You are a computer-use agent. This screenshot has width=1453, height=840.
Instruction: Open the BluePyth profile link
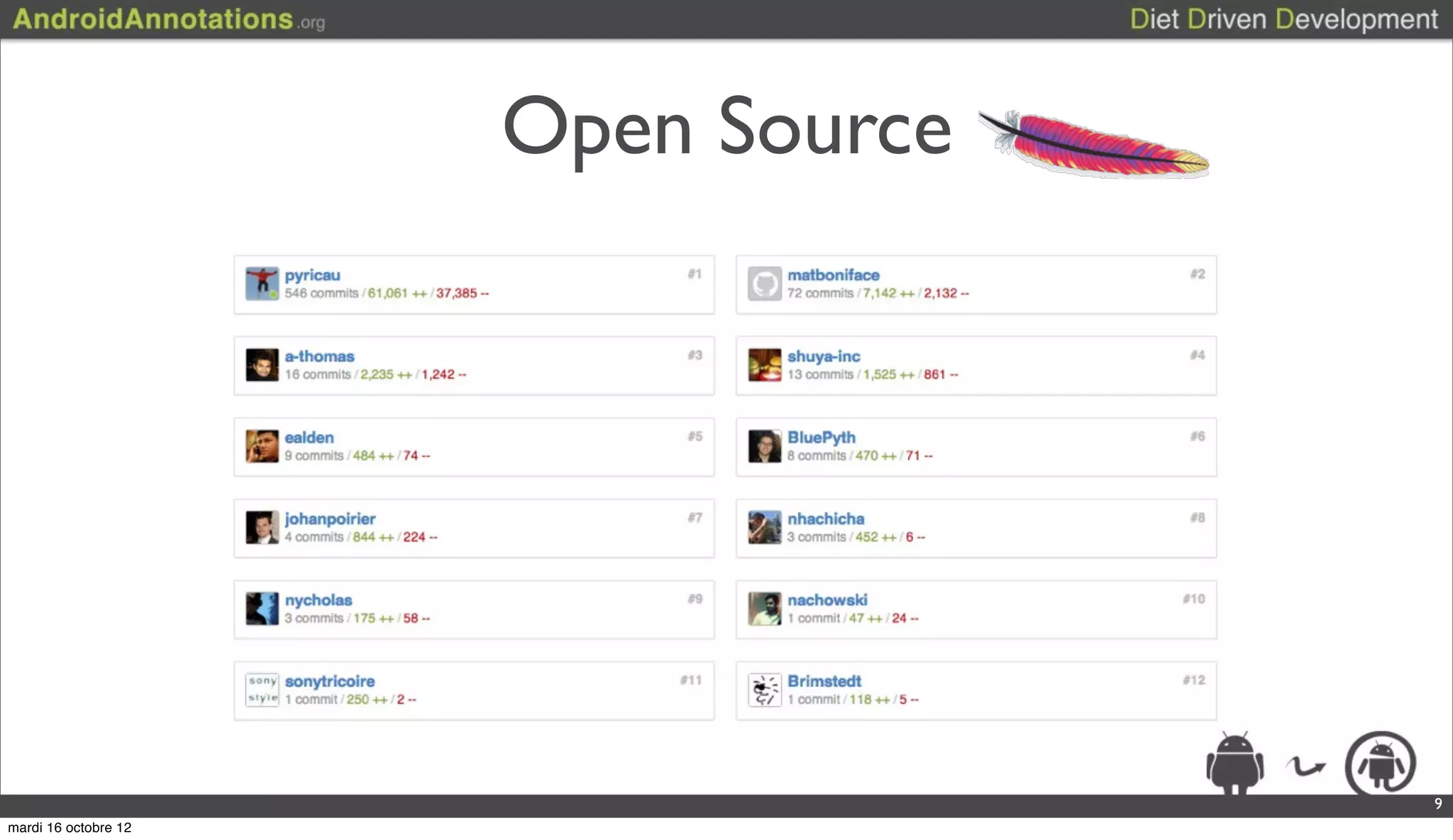[821, 438]
